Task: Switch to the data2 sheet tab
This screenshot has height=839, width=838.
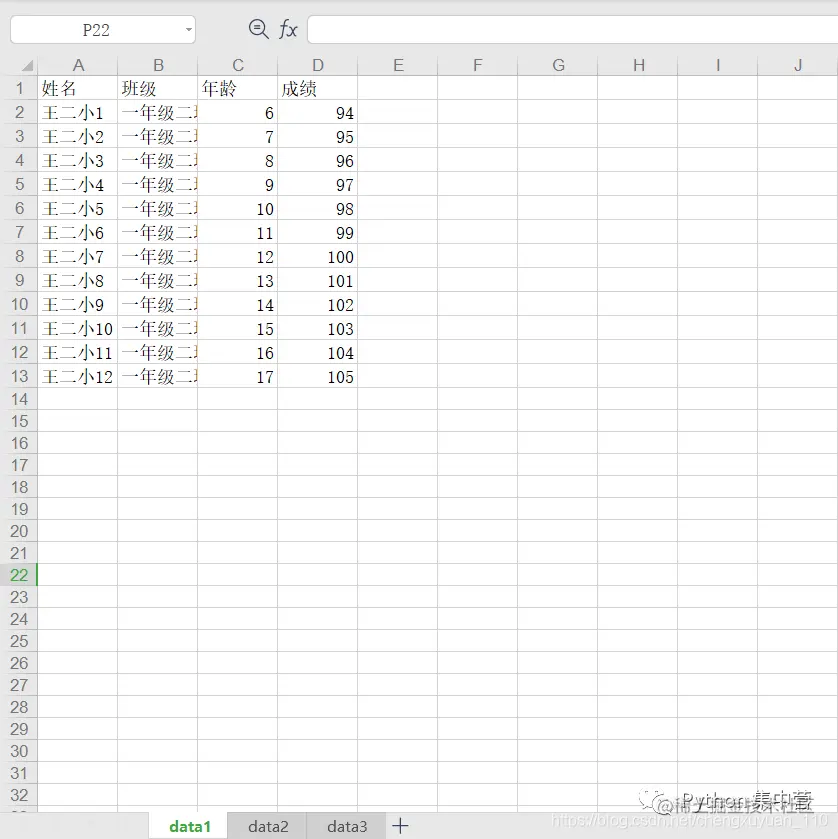Action: [268, 826]
